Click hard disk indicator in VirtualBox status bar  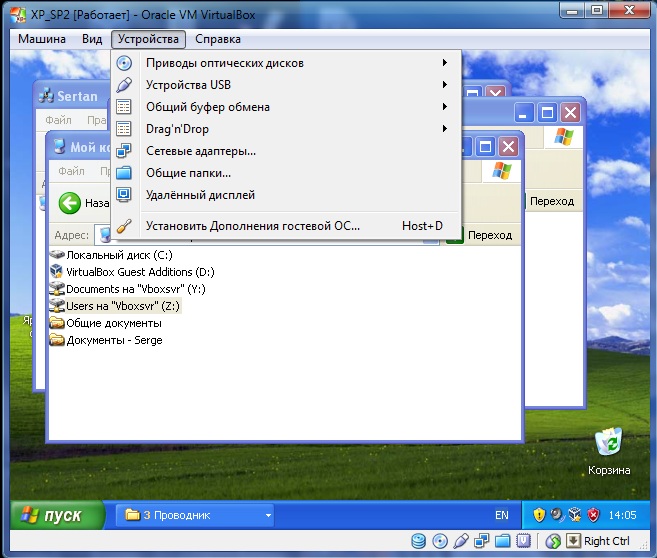coord(418,541)
